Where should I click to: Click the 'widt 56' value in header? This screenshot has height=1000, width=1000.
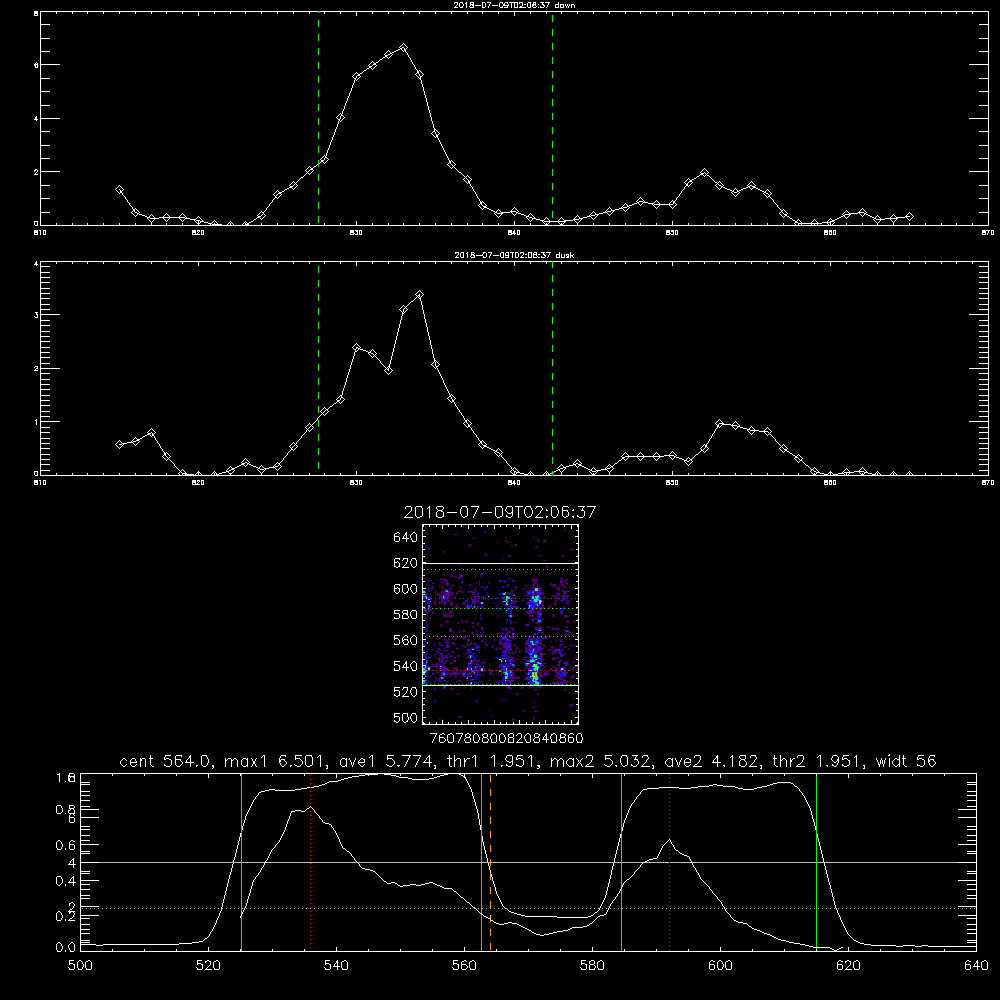[x=906, y=761]
